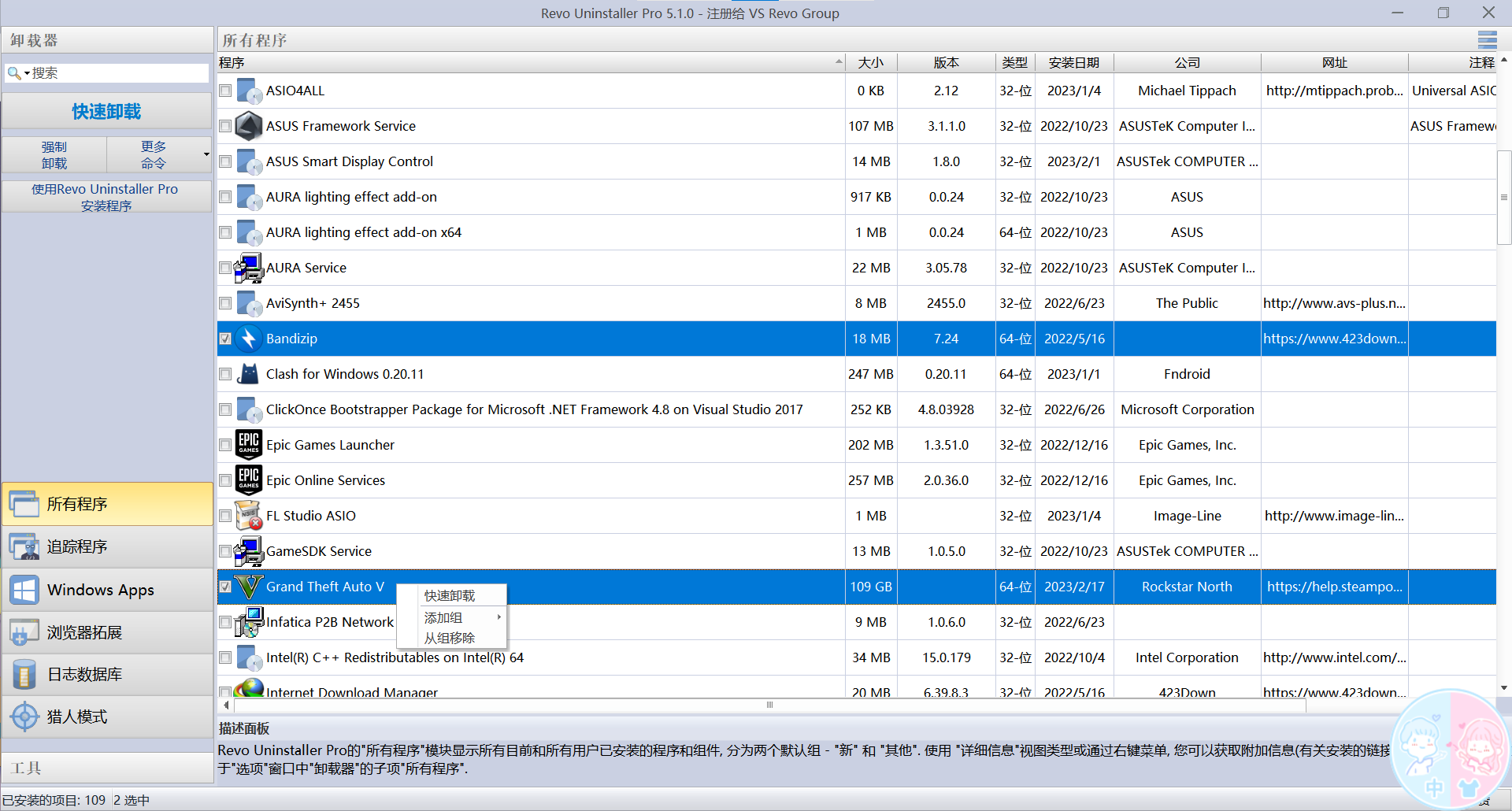Image resolution: width=1512 pixels, height=811 pixels.
Task: Click the AviSynth+ 2455 program icon
Action: [x=249, y=303]
